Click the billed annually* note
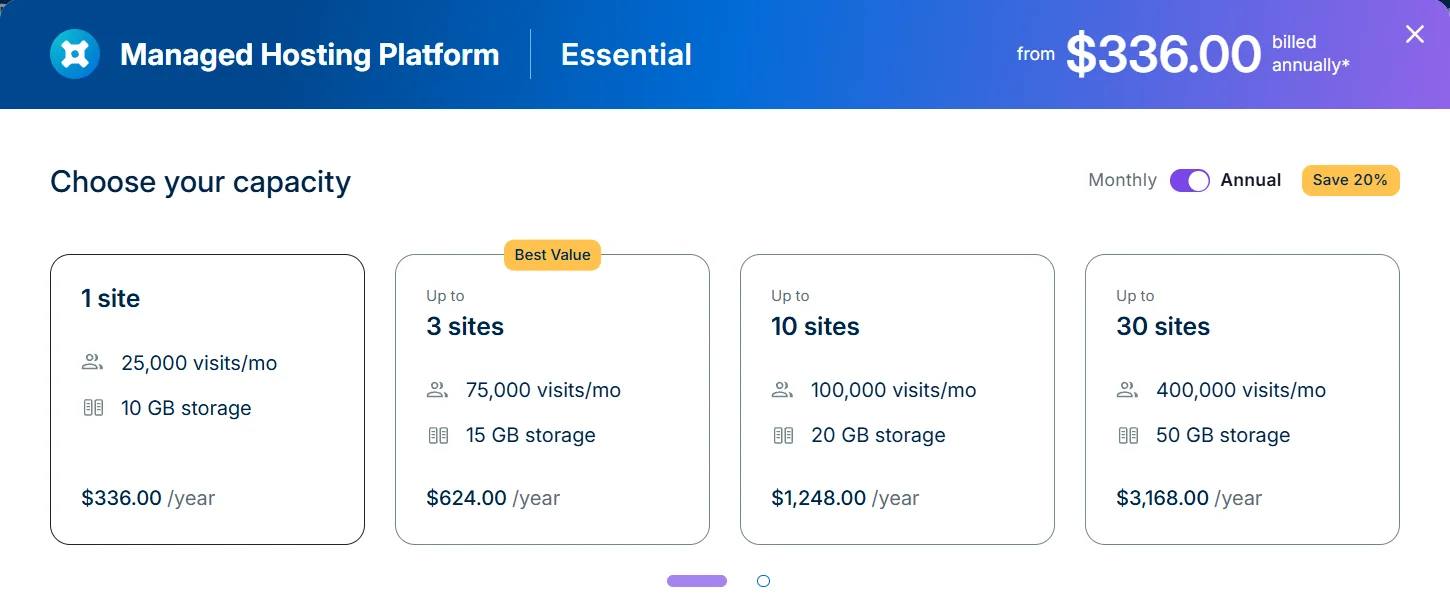 click(1311, 54)
